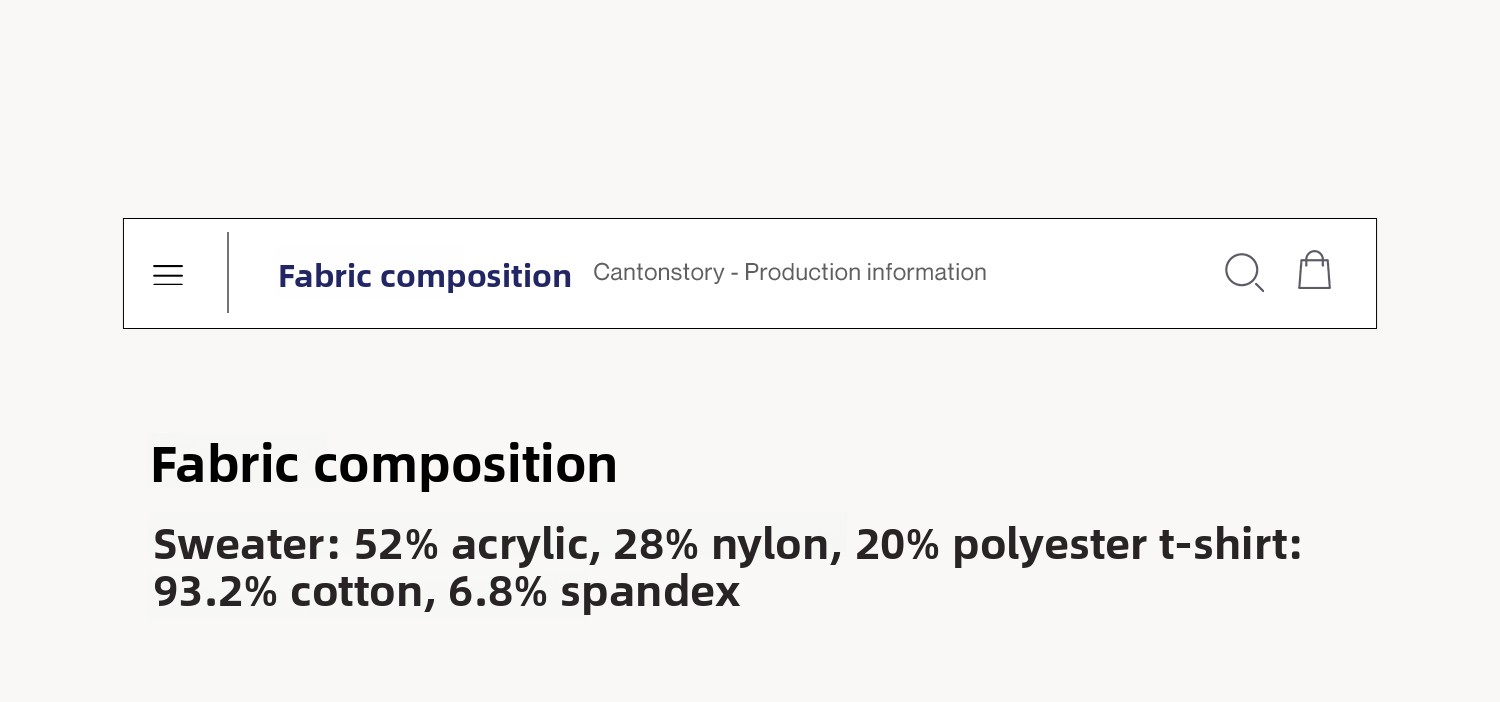The width and height of the screenshot is (1500, 702).
Task: Click the "20%" value
Action: click(897, 545)
